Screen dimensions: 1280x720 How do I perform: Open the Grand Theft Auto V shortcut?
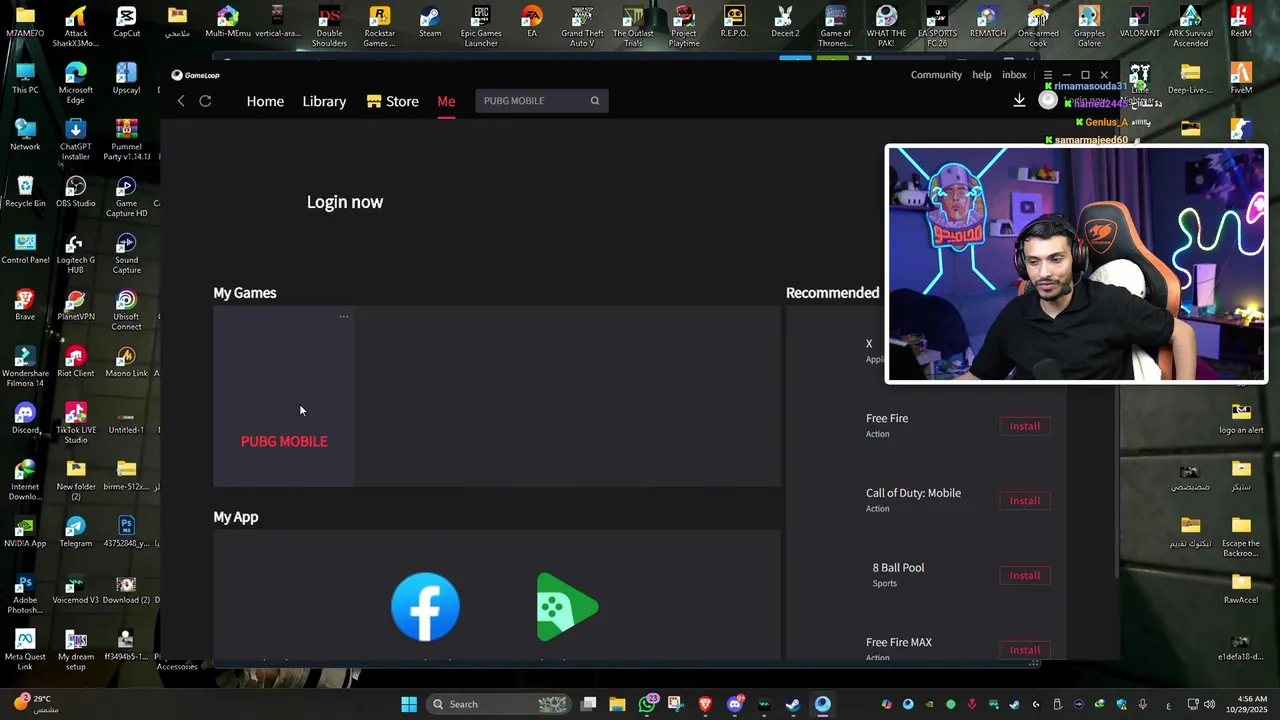click(582, 26)
